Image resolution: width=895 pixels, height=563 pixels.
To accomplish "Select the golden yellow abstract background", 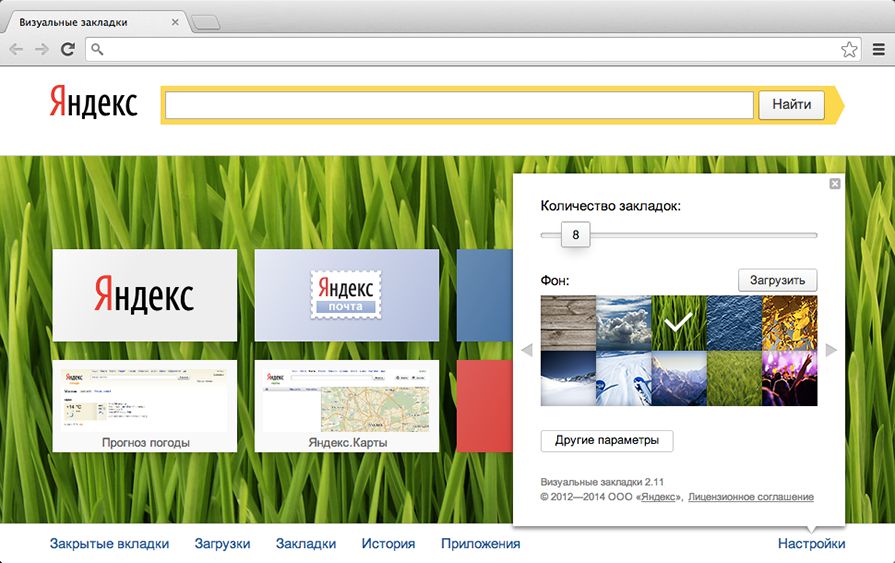I will 790,323.
